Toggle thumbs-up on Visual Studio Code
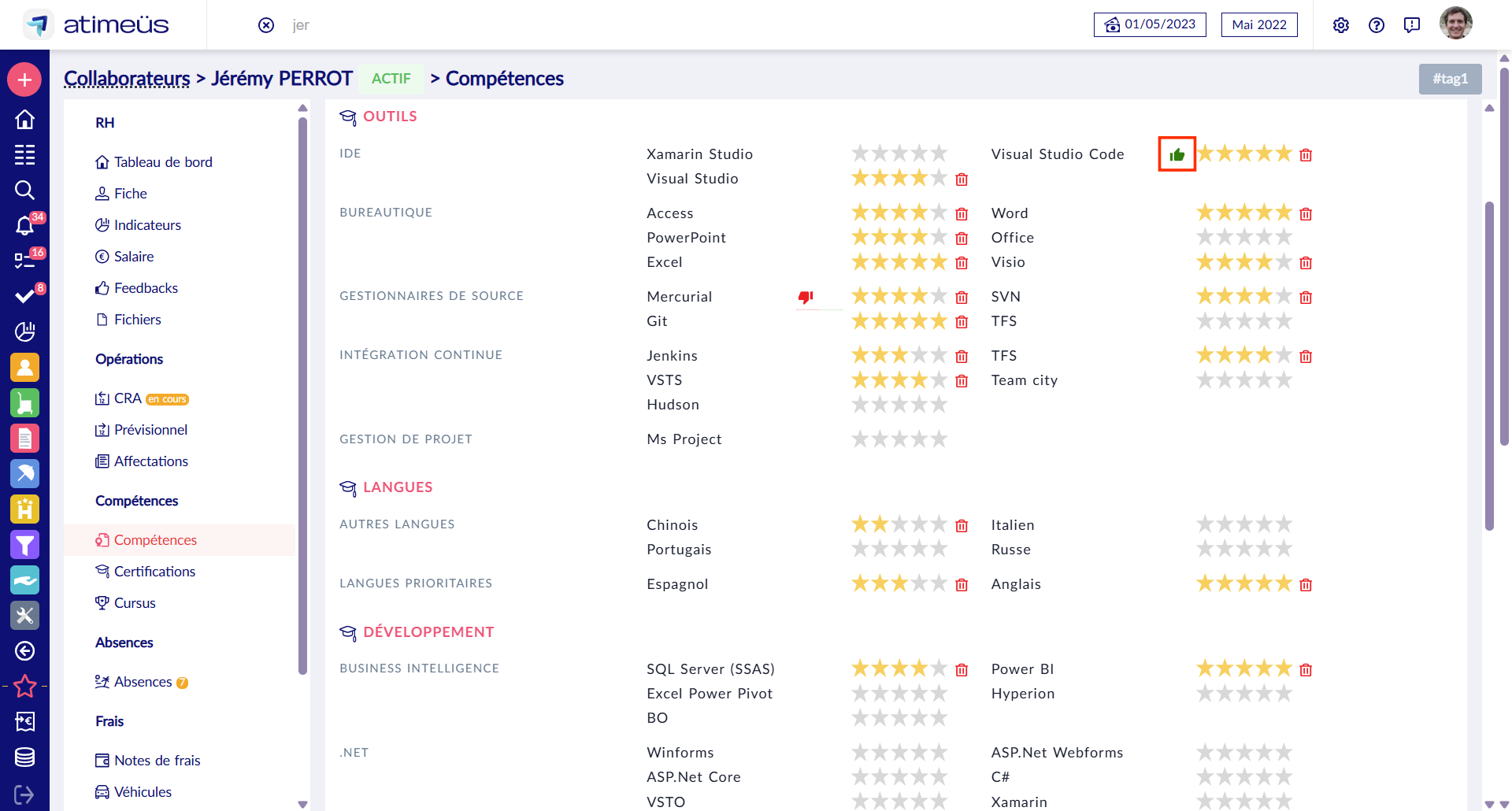The image size is (1512, 811). 1177,154
